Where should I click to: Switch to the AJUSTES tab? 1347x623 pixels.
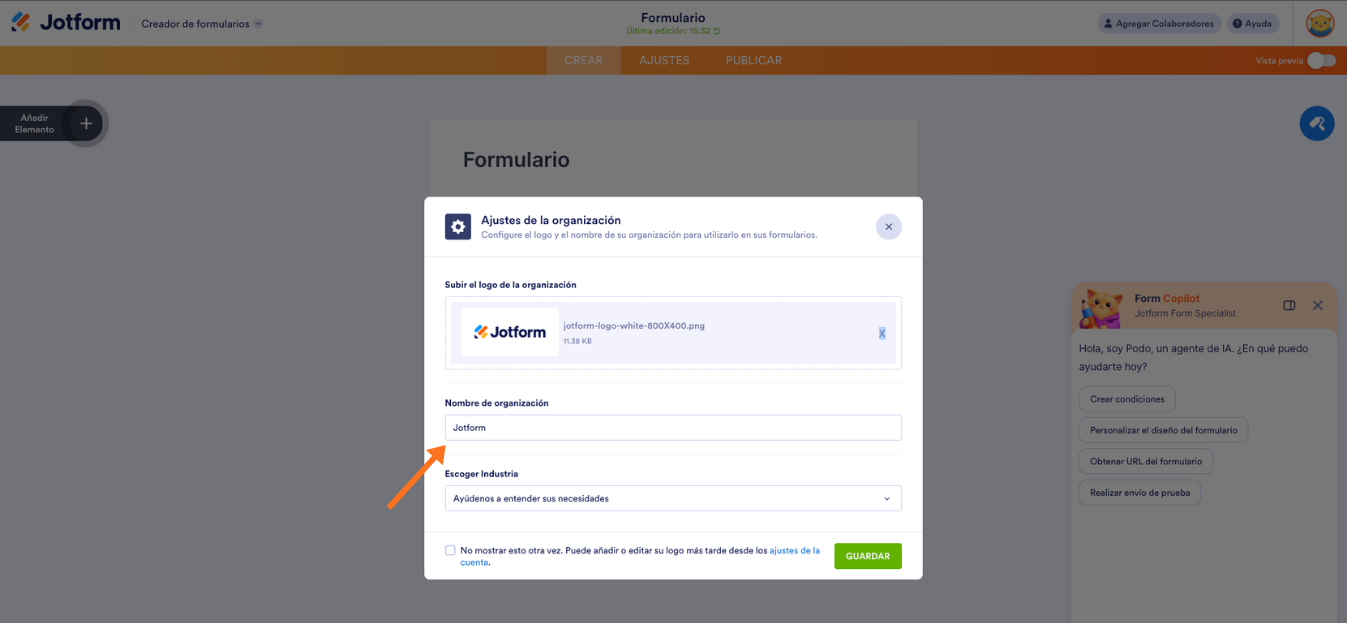664,60
